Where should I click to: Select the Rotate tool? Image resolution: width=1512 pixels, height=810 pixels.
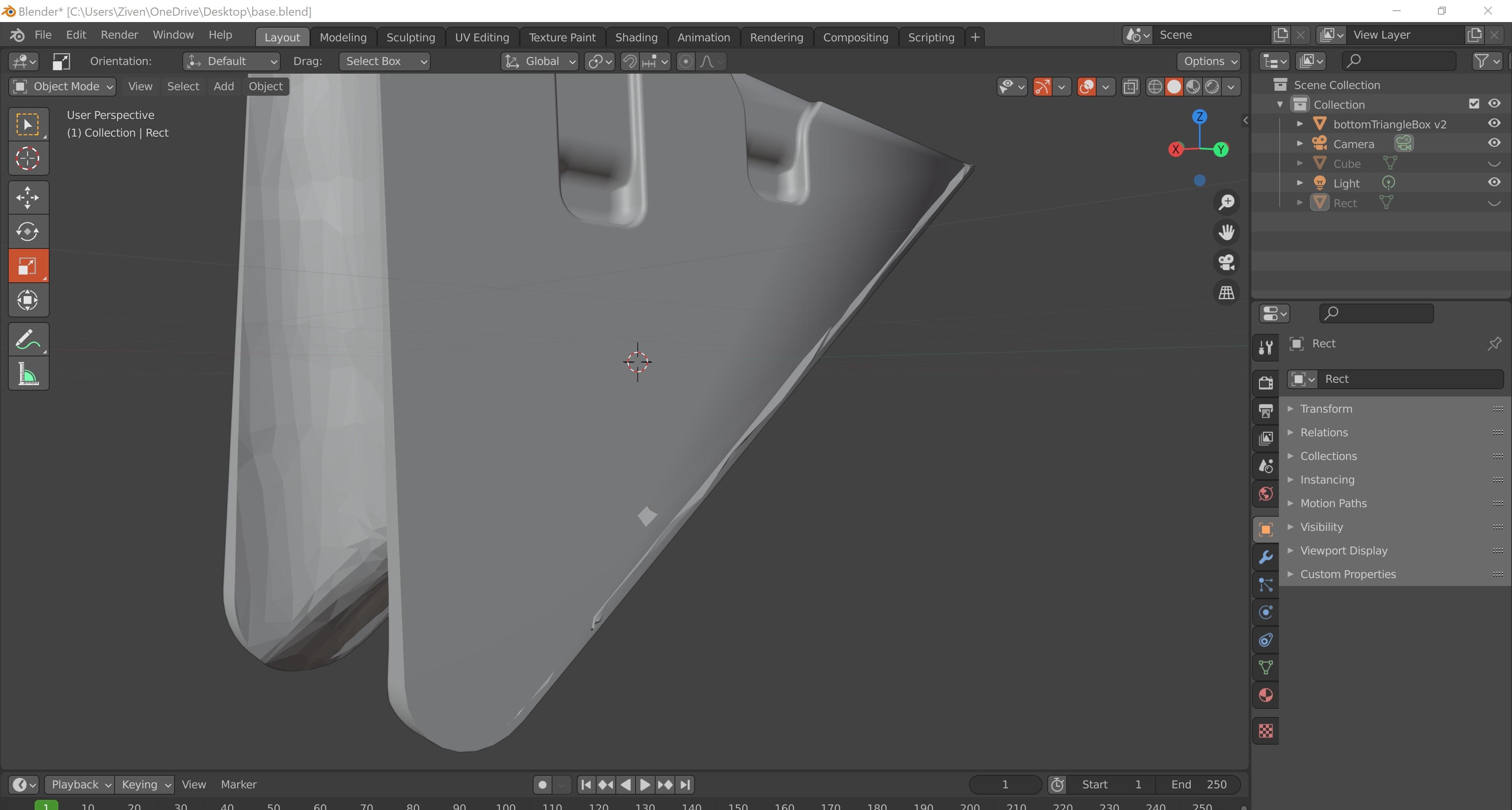(28, 231)
